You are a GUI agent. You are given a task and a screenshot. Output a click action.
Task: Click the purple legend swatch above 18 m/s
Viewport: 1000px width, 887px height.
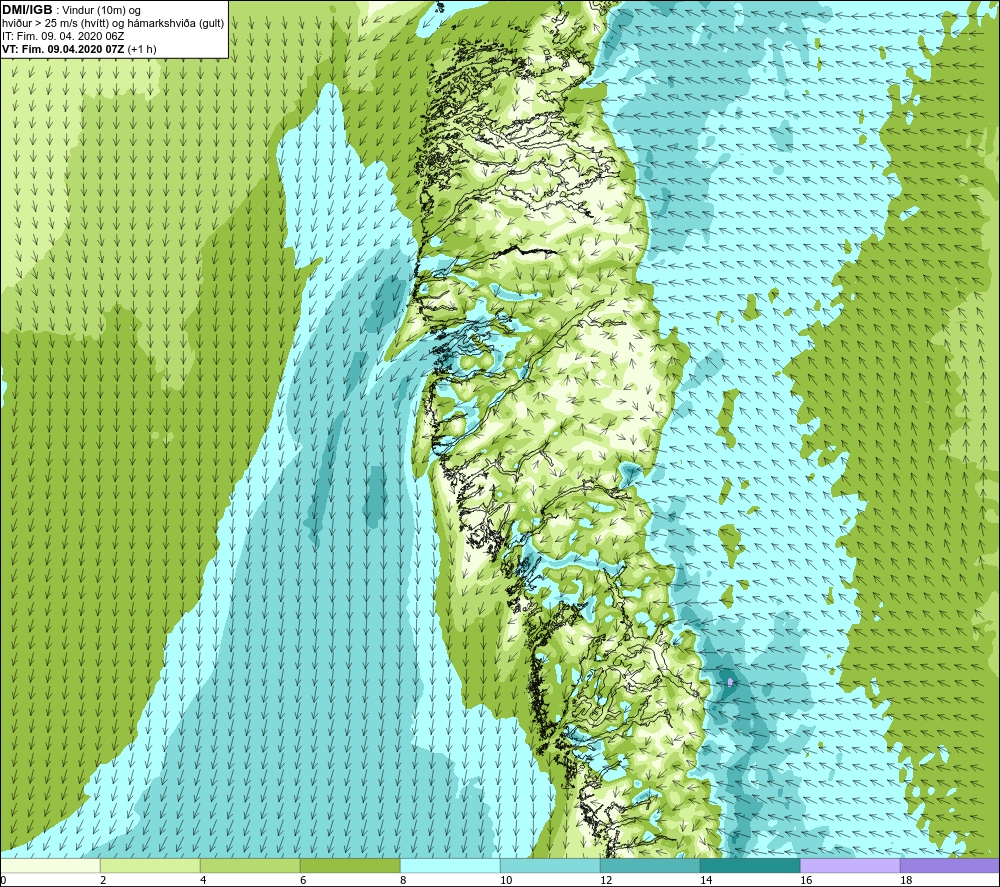click(950, 865)
